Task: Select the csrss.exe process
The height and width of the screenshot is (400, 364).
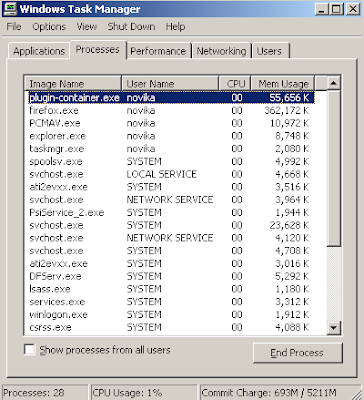Action: (x=171, y=327)
